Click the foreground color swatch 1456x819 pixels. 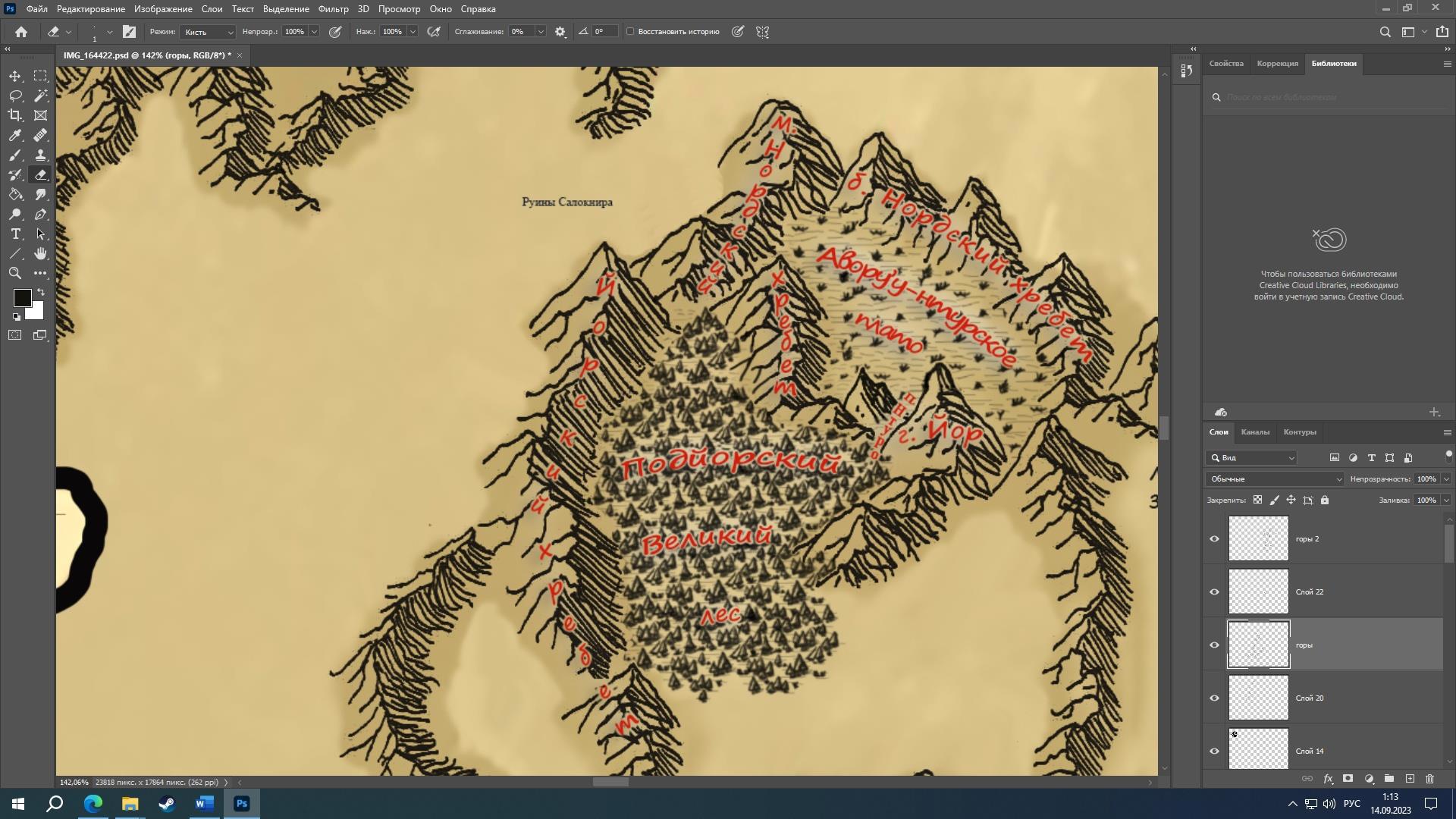[22, 298]
